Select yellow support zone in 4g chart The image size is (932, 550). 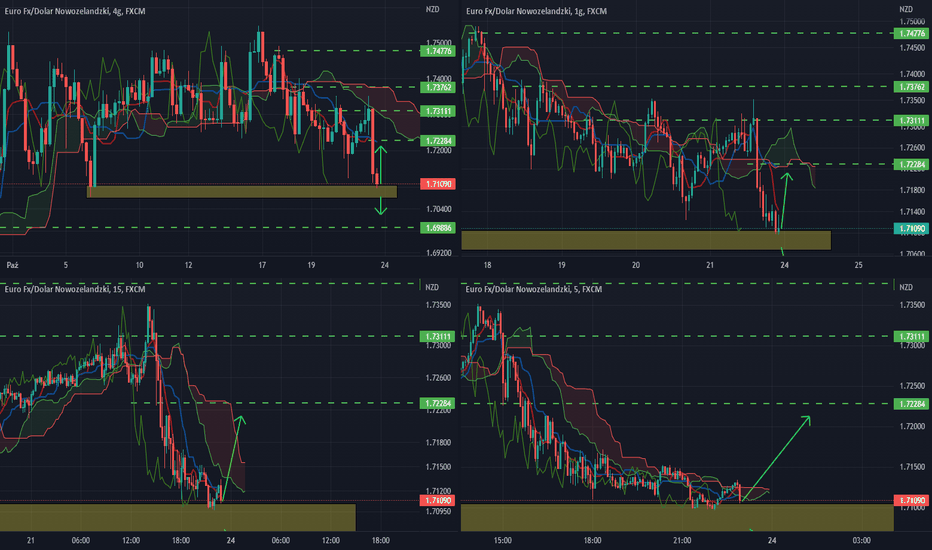[x=242, y=191]
